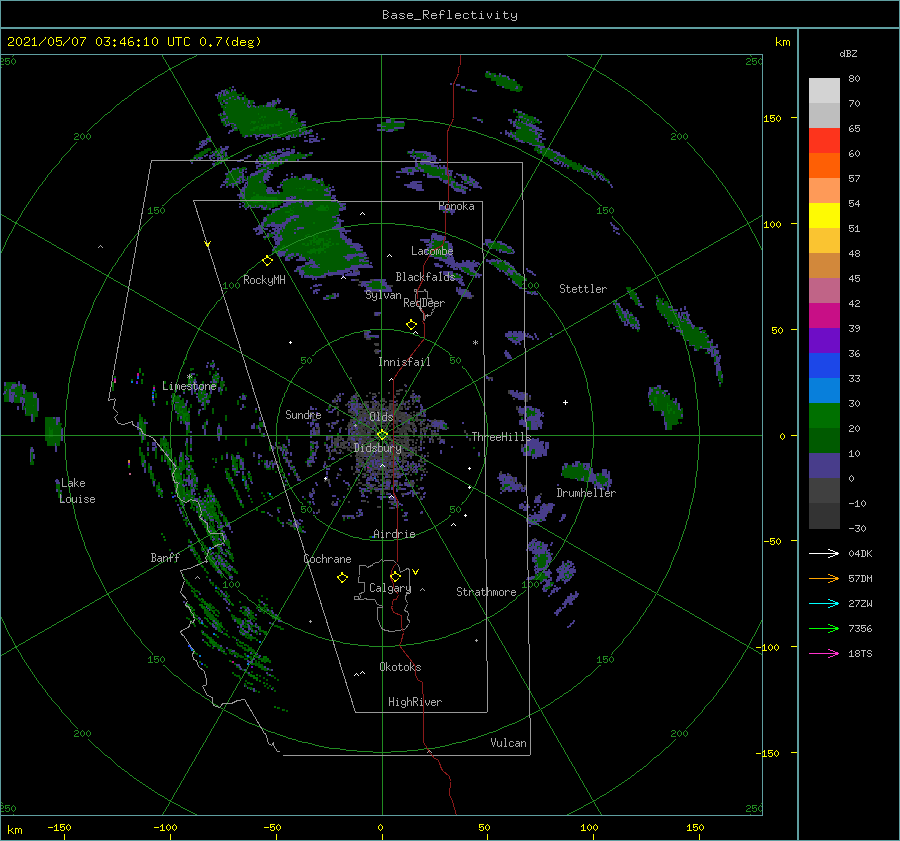Click the 18TS legend label
The image size is (900, 841).
[860, 653]
